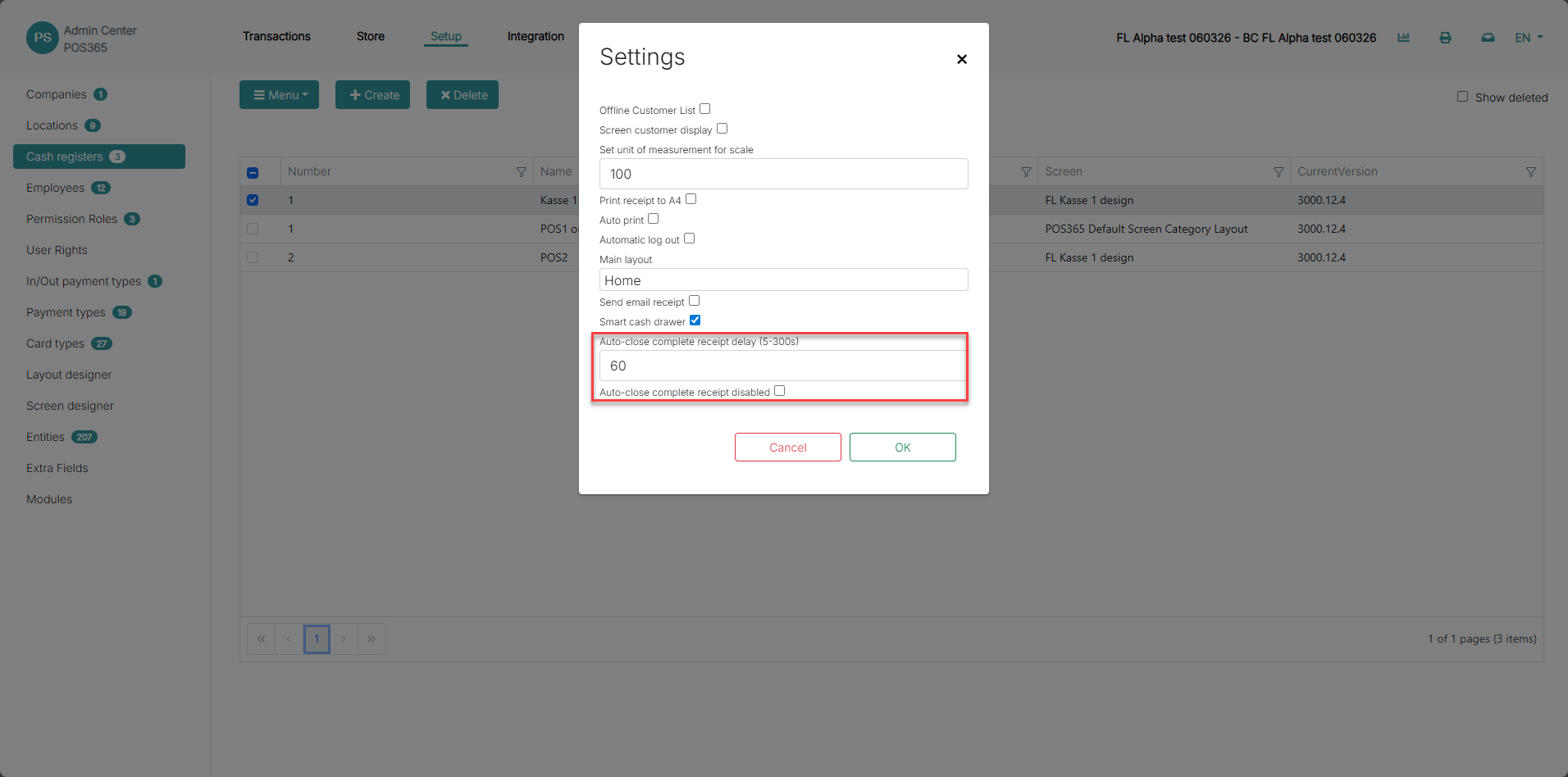Open the Main layout Home field

click(x=783, y=280)
